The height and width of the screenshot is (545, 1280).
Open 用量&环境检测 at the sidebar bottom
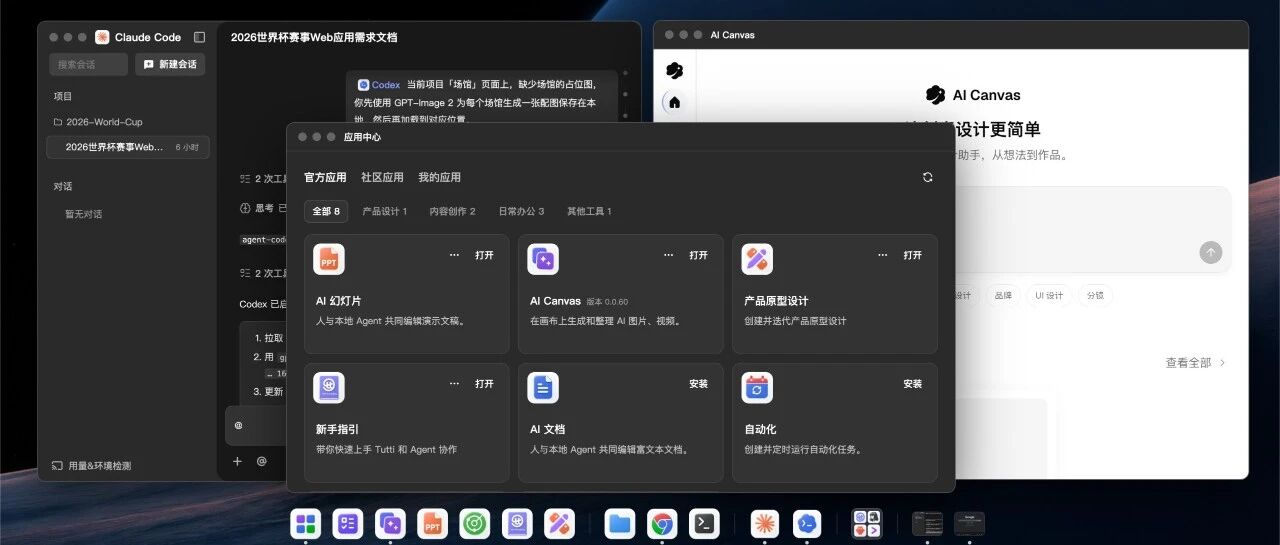pos(91,466)
